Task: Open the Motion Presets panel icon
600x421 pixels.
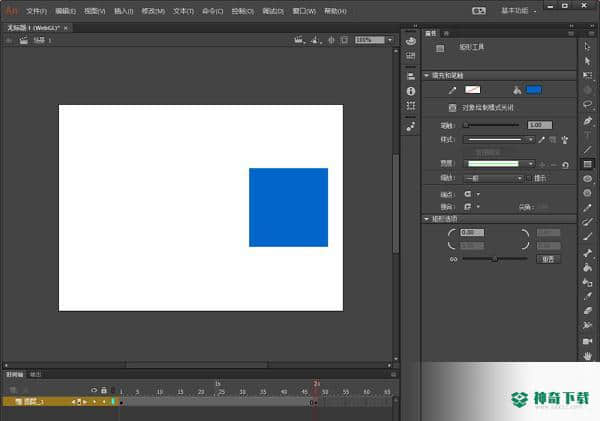Action: pos(411,126)
